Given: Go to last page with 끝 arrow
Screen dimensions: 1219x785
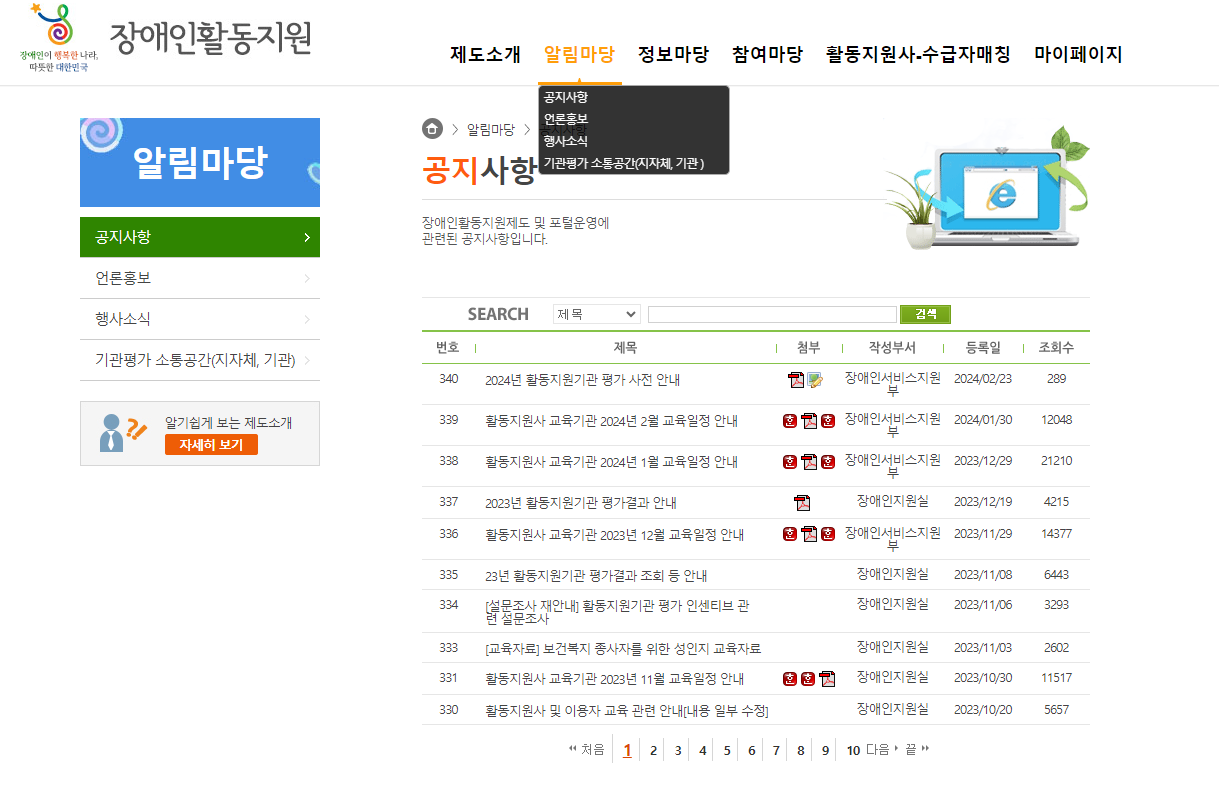Looking at the screenshot, I should [x=917, y=750].
